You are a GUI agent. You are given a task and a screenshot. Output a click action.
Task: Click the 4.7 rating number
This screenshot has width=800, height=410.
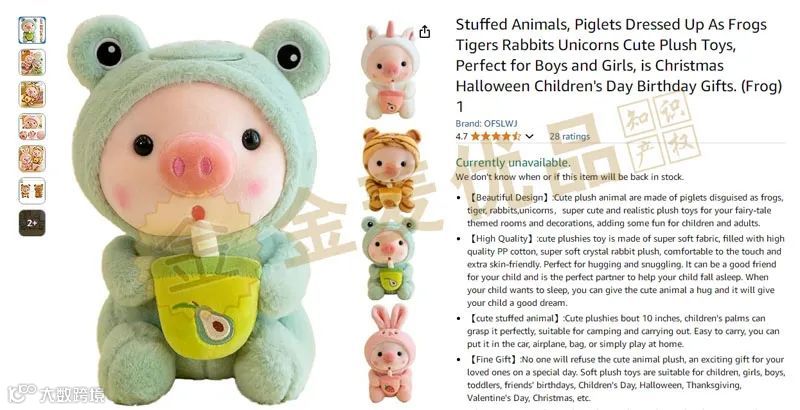click(461, 136)
